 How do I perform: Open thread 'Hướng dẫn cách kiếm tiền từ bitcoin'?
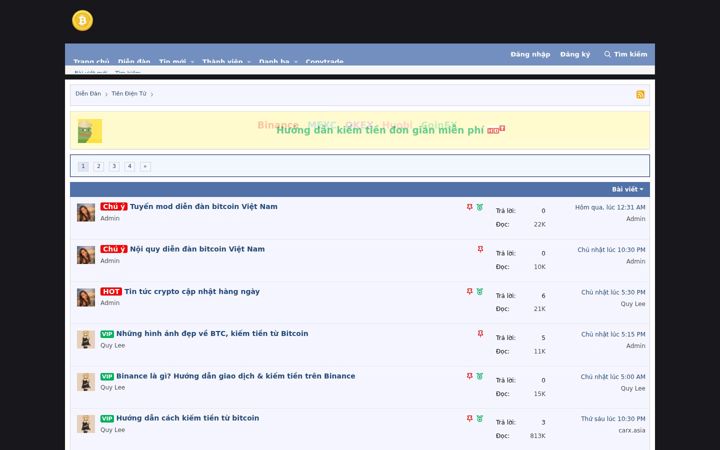click(x=187, y=418)
